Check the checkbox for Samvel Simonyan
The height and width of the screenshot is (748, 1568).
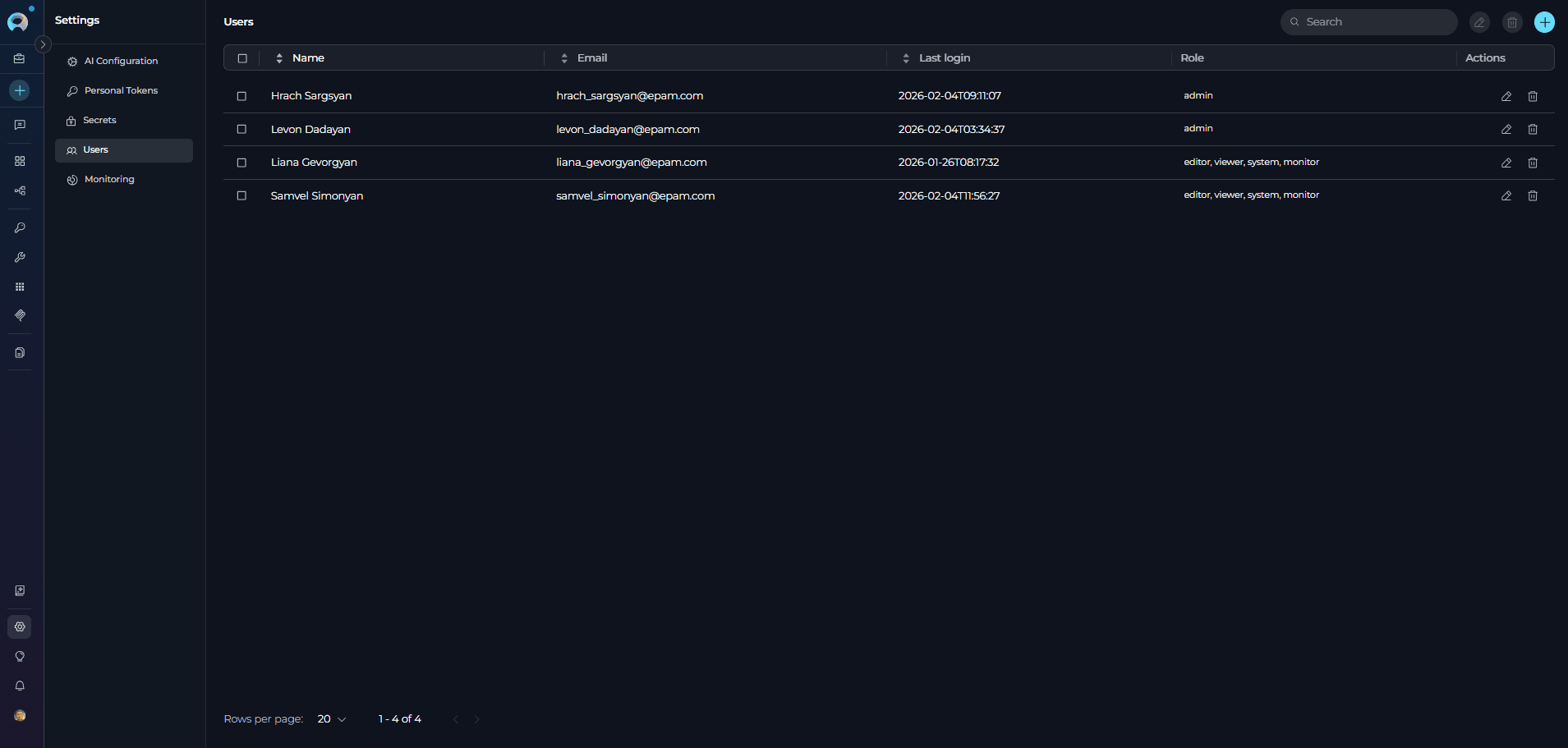click(241, 196)
